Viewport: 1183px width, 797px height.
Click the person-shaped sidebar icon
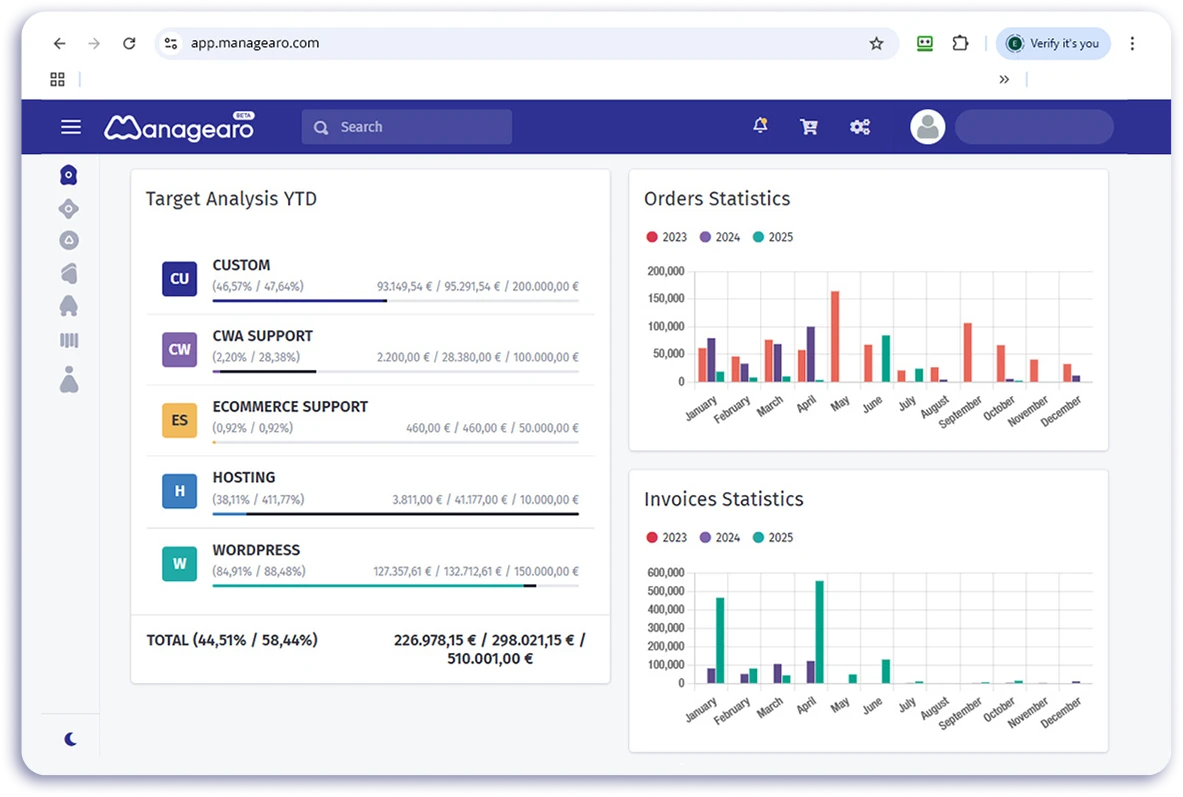[69, 379]
